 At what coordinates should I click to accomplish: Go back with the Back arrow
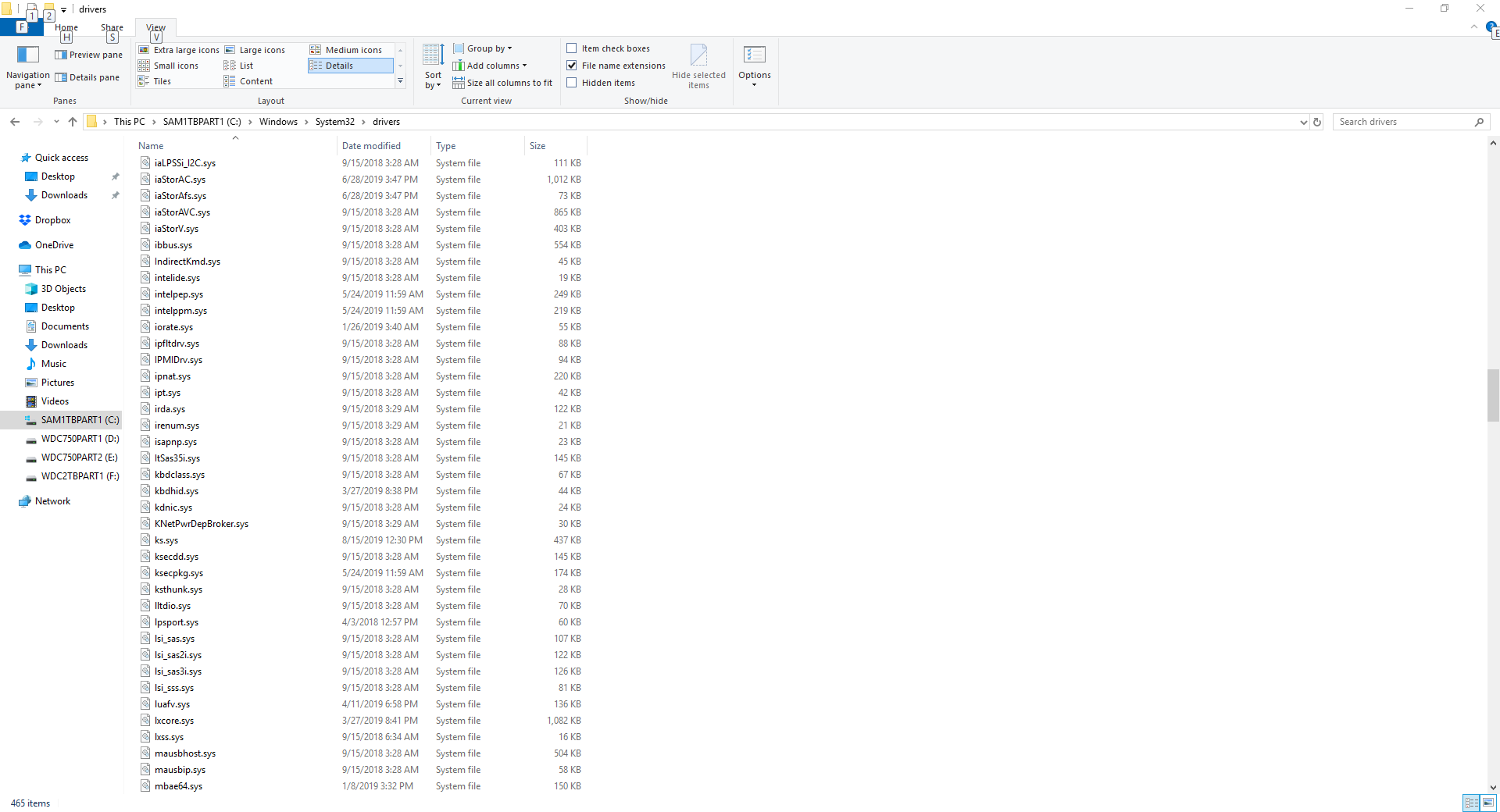click(x=15, y=122)
